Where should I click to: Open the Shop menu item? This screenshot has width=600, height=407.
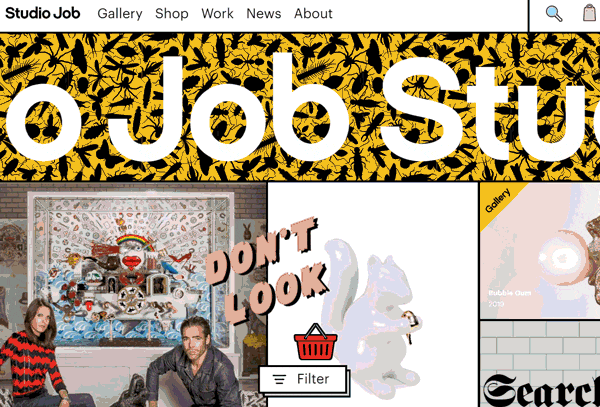[172, 14]
